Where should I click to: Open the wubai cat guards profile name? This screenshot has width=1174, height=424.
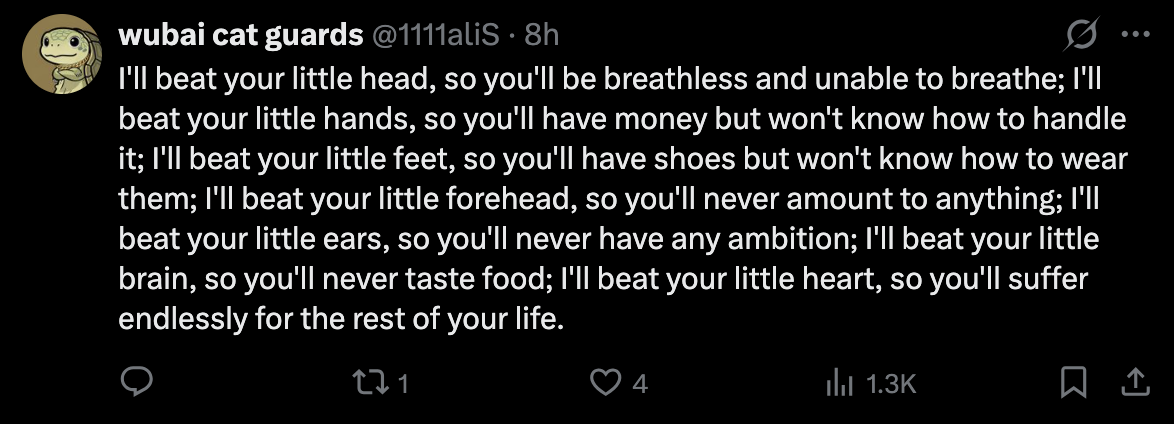tap(240, 35)
